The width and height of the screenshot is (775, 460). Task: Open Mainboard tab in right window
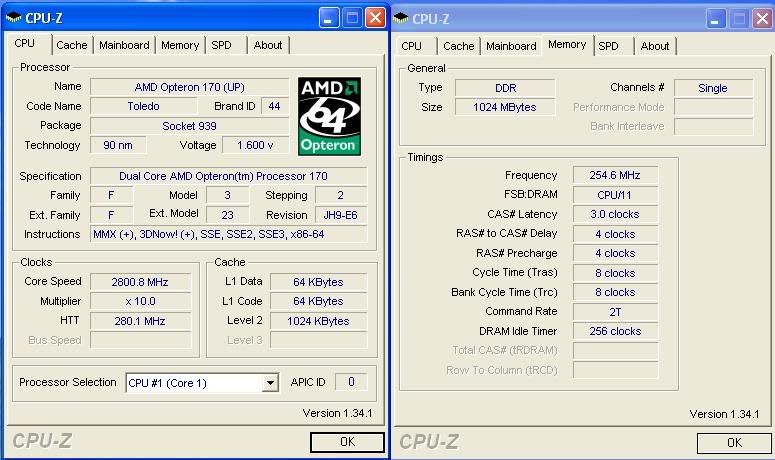point(511,46)
